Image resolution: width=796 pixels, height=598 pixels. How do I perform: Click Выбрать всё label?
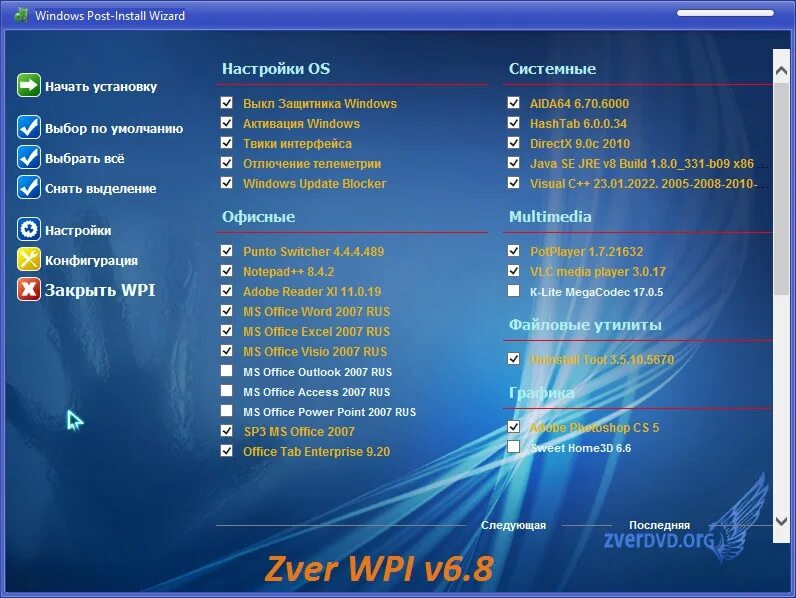[84, 158]
